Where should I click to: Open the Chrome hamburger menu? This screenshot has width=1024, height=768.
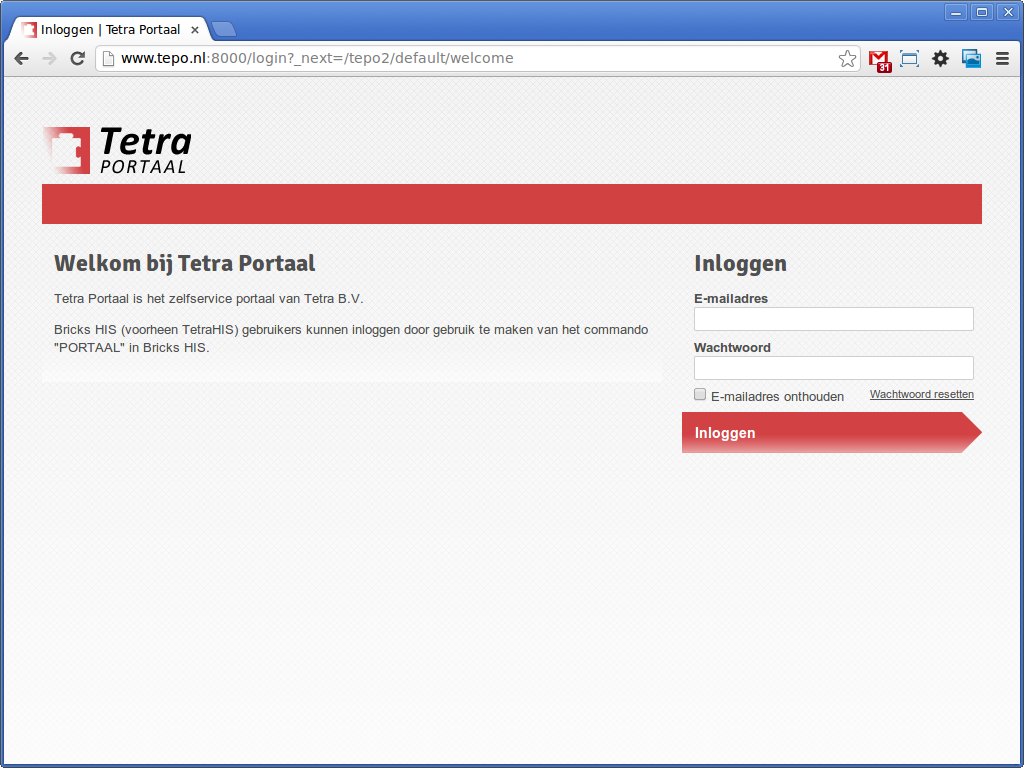coord(1002,59)
